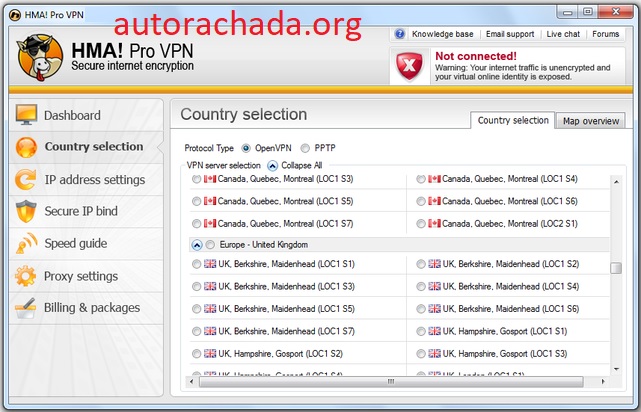Click the HMA title bar app icon
Screen dimensions: 641x412
15,15
